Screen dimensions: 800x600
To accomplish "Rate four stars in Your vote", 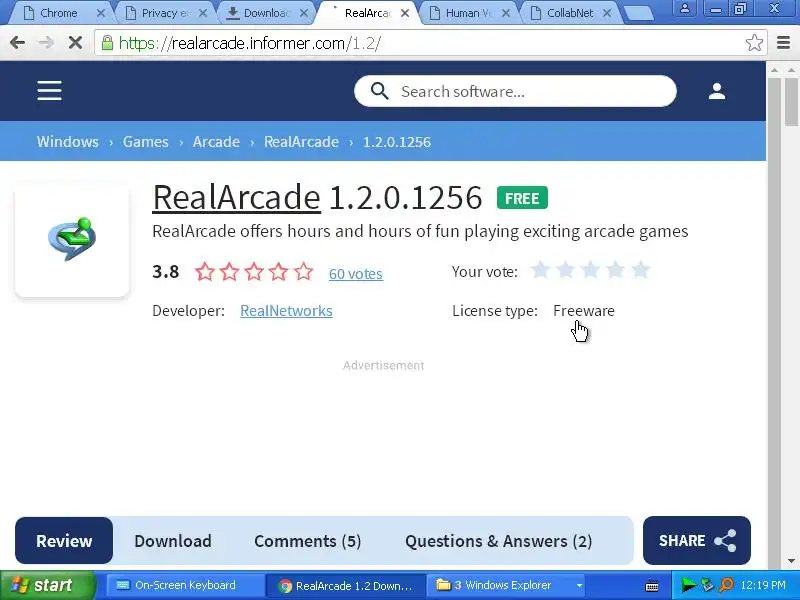I will click(615, 270).
